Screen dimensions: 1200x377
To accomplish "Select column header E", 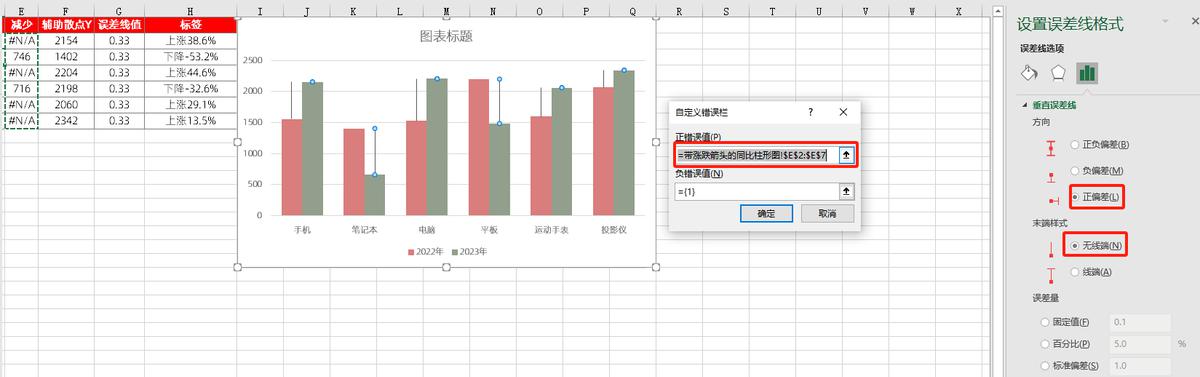I will (x=22, y=10).
